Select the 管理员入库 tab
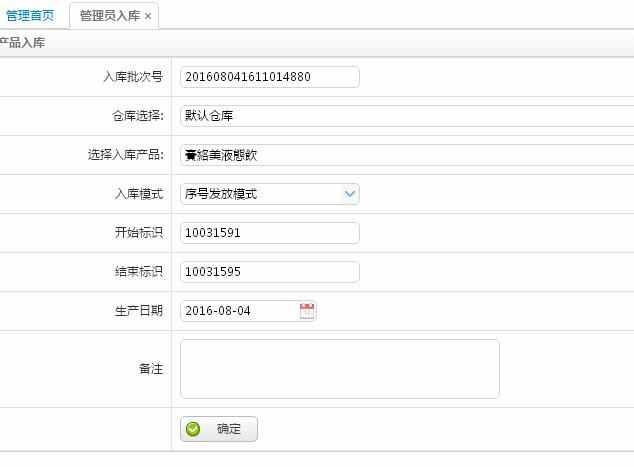Screen dimensions: 634x467 point(109,16)
